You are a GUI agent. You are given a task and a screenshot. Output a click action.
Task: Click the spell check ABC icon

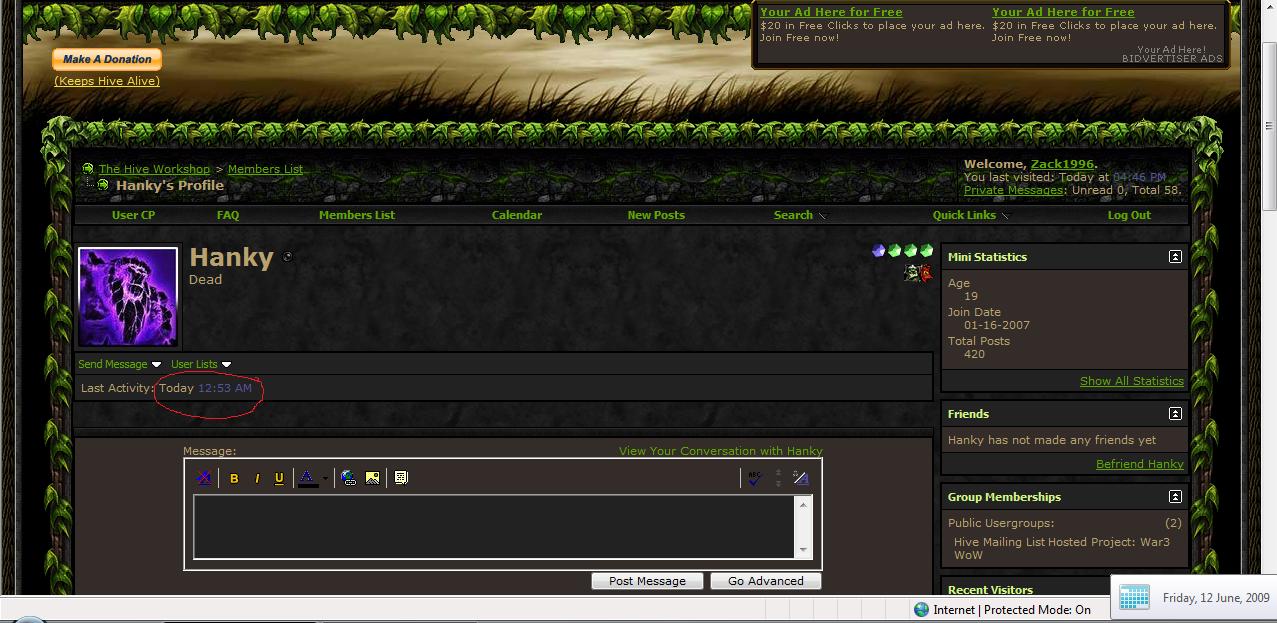[754, 478]
